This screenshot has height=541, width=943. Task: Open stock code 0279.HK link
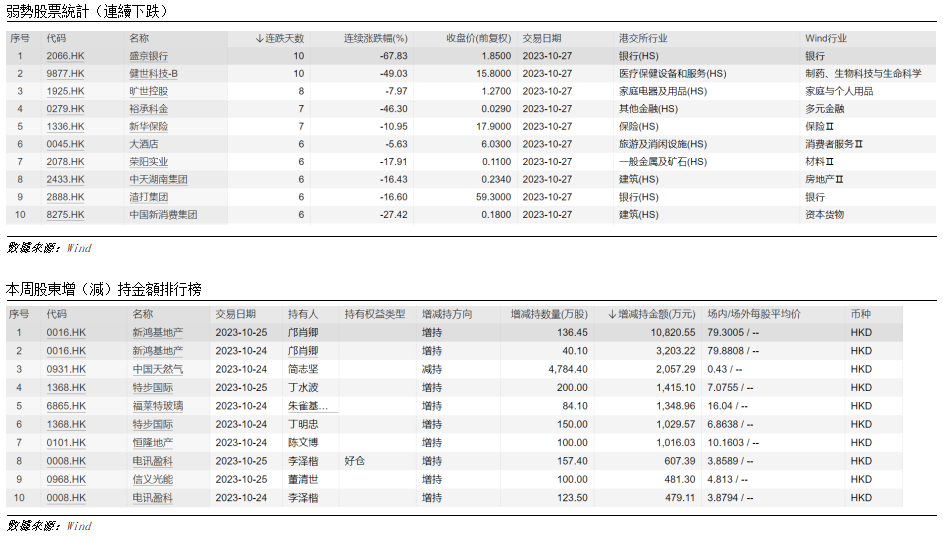pyautogui.click(x=66, y=109)
